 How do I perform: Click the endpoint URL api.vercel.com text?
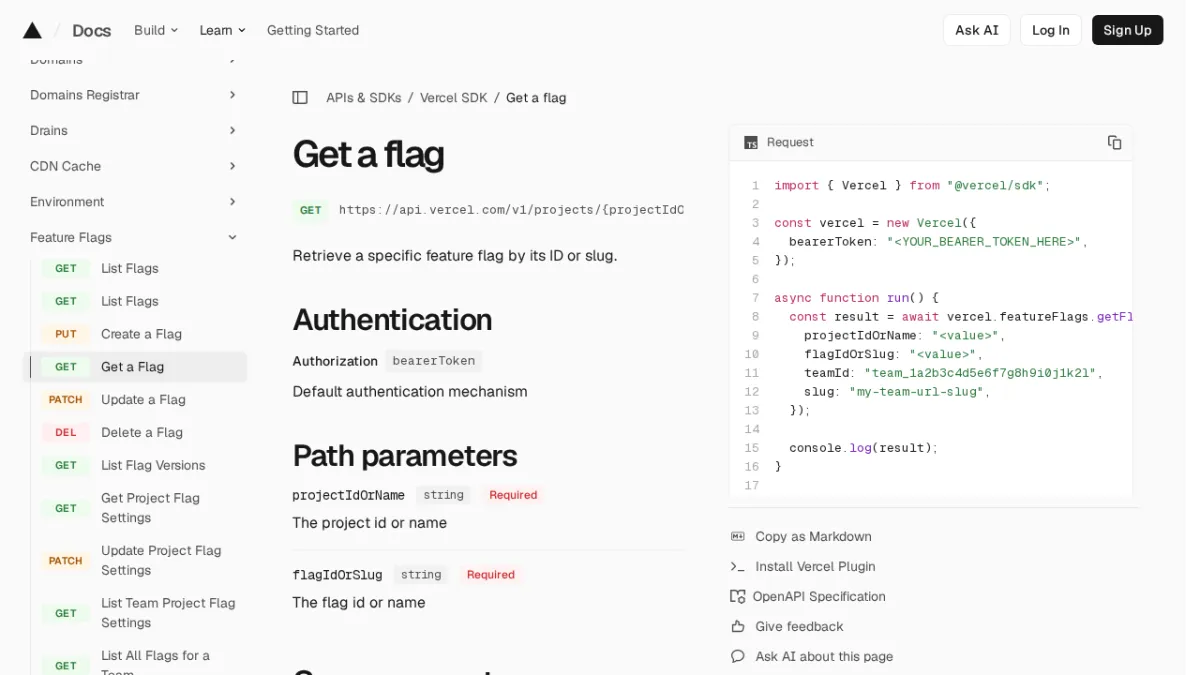click(x=511, y=210)
